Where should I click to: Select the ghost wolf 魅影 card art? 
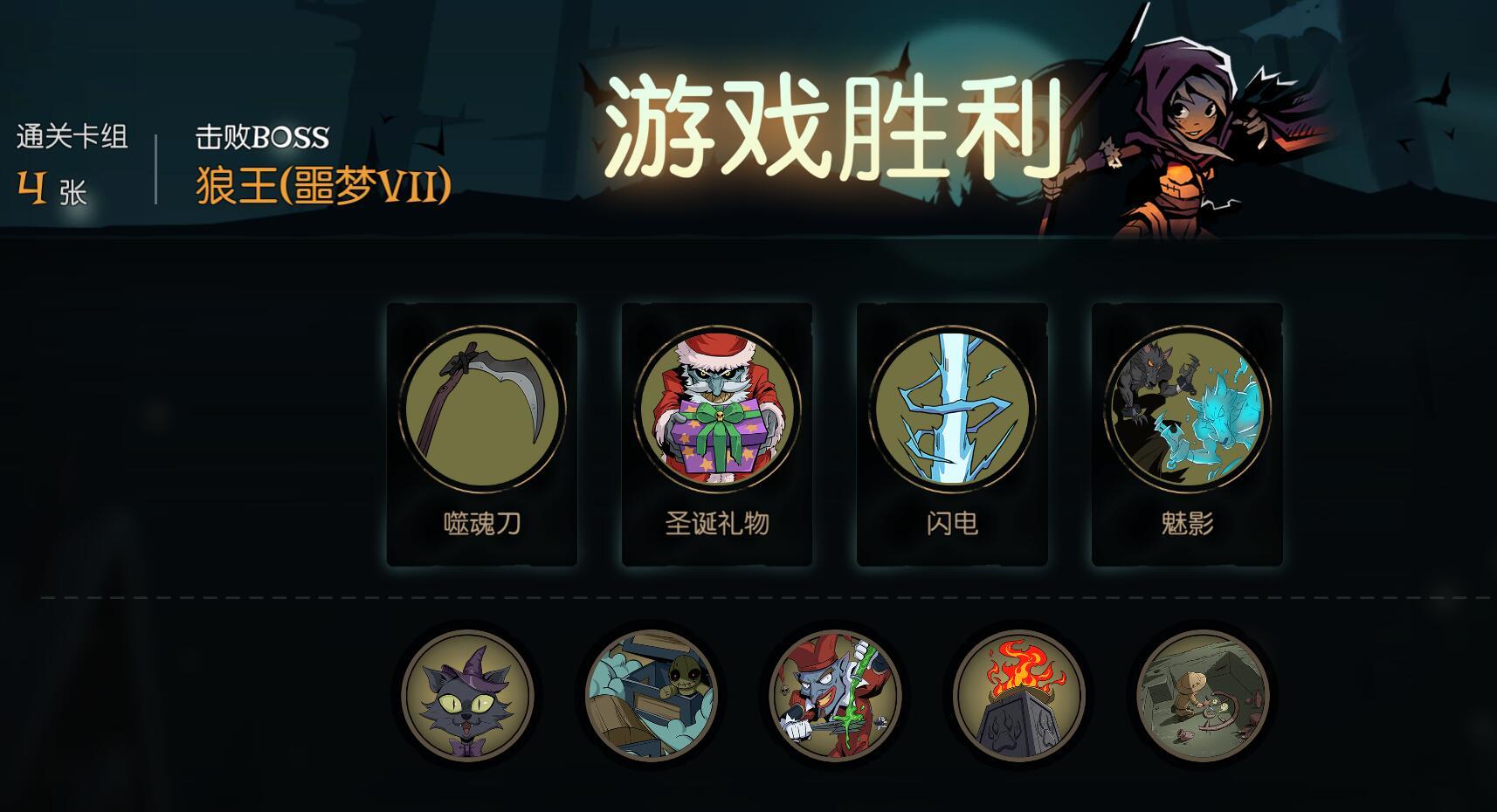[1187, 409]
